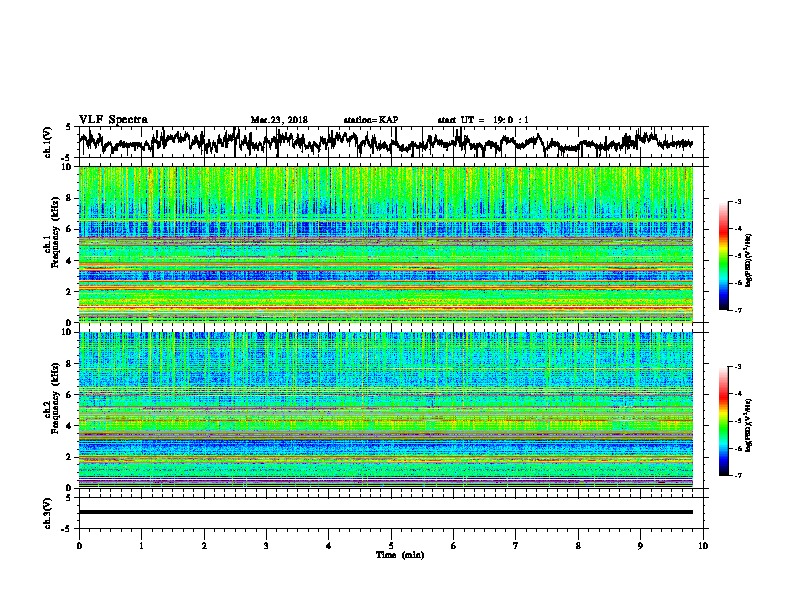Click the ch.2 spectrogram panel
The height and width of the screenshot is (612, 792).
pyautogui.click(x=385, y=410)
